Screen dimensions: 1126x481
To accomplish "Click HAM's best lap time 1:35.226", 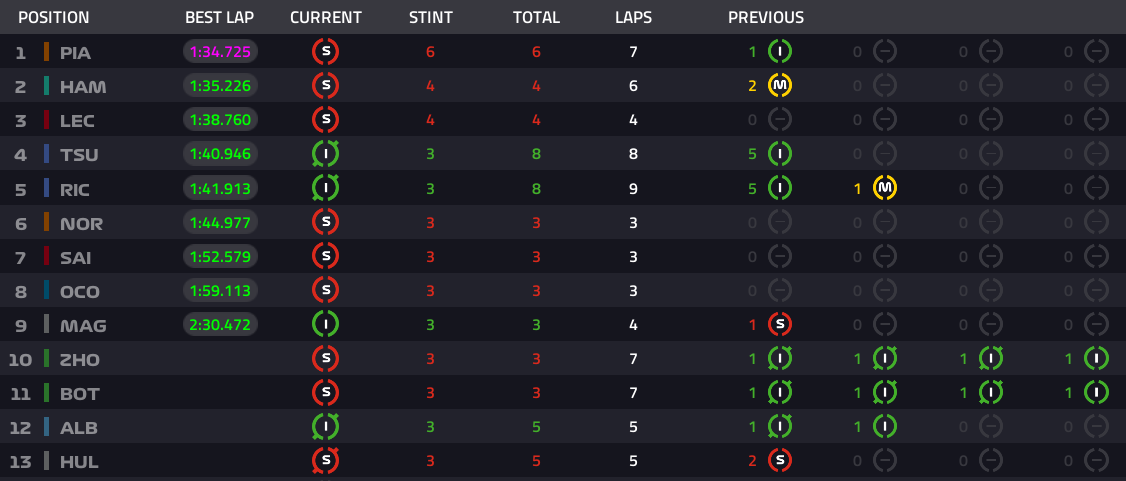I will (x=220, y=86).
